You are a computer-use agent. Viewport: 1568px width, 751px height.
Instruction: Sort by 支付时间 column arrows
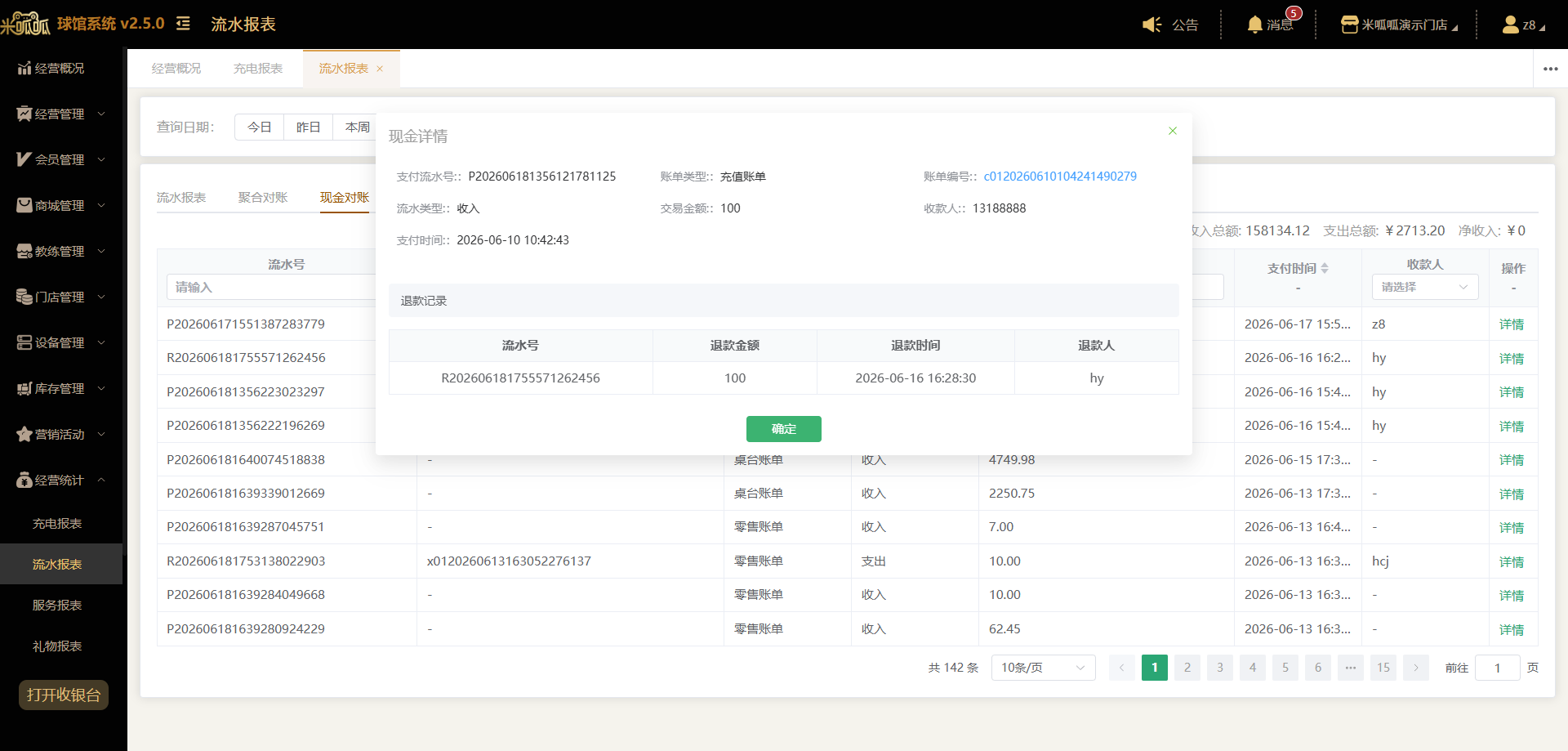pos(1325,268)
